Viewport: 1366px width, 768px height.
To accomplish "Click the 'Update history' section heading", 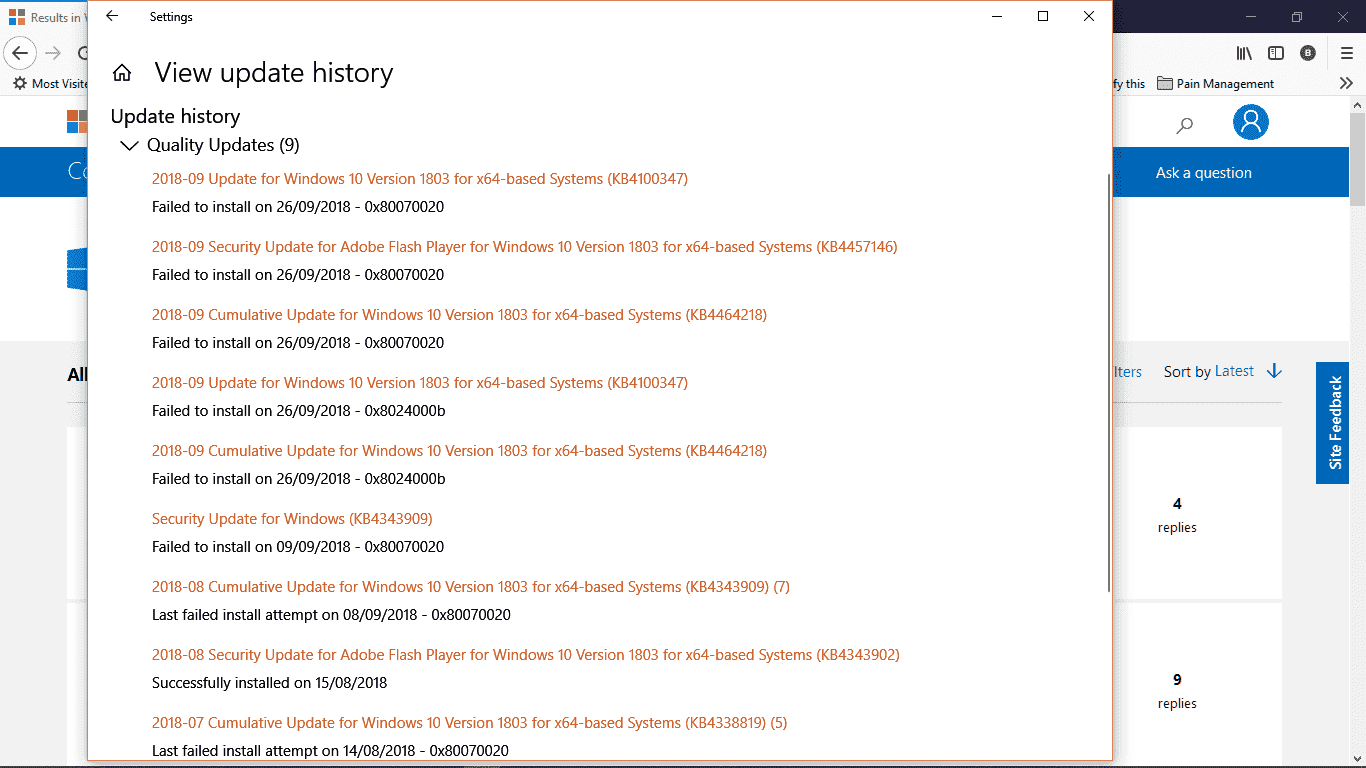I will [x=176, y=116].
